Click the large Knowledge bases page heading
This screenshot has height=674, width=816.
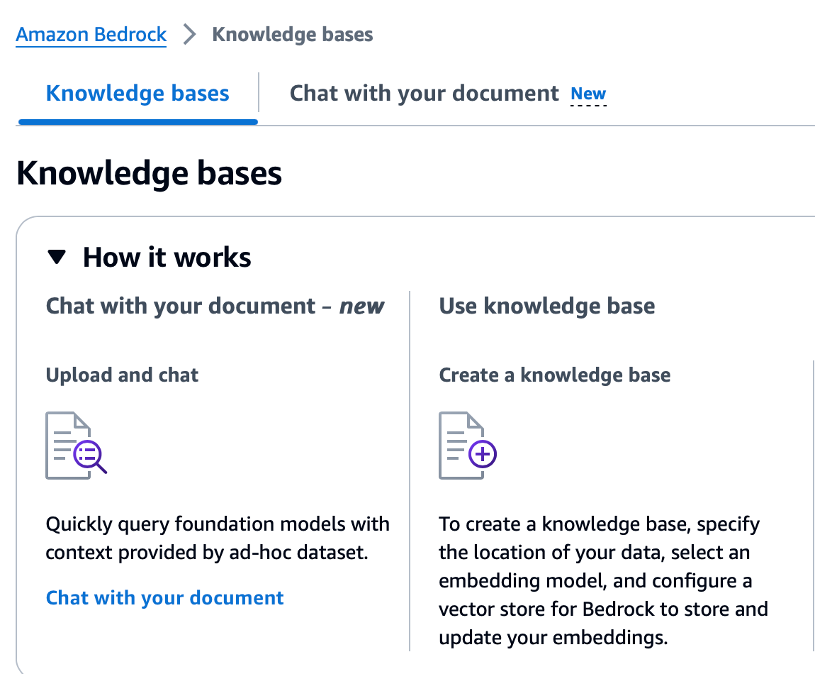pyautogui.click(x=149, y=173)
